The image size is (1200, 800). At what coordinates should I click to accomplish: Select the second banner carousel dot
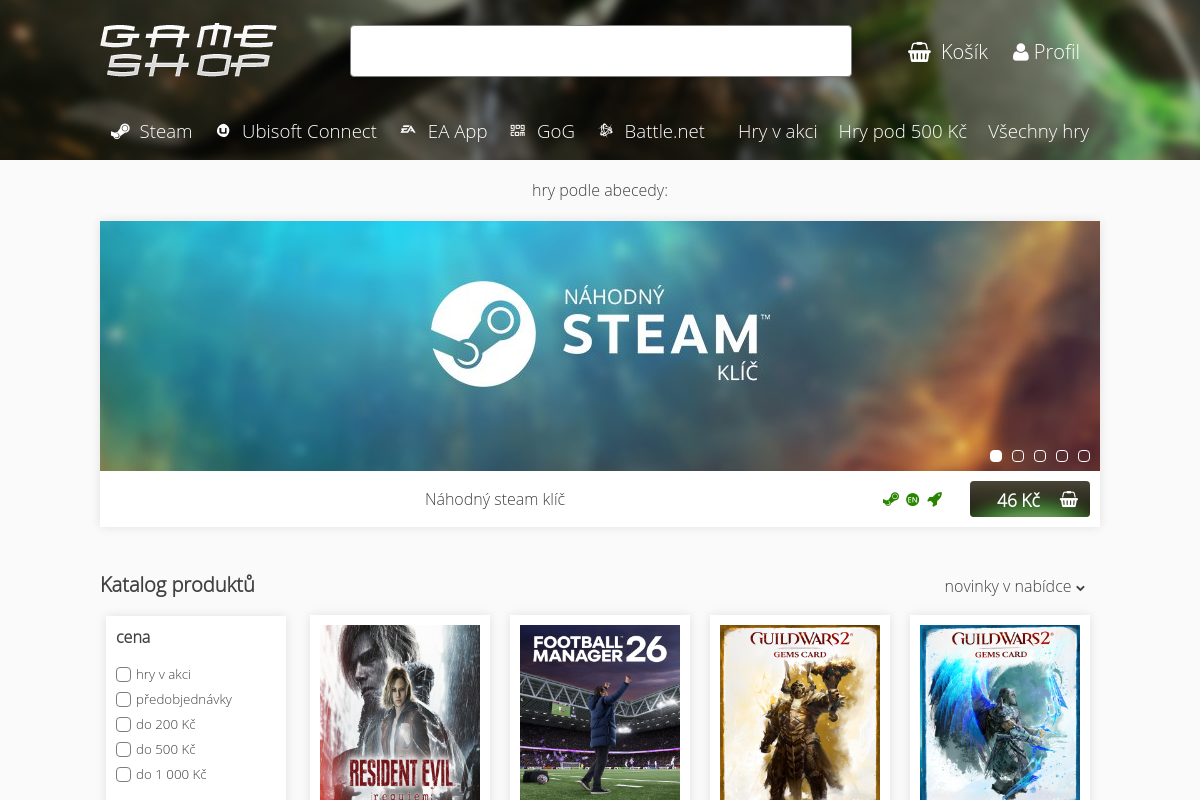(x=1018, y=456)
